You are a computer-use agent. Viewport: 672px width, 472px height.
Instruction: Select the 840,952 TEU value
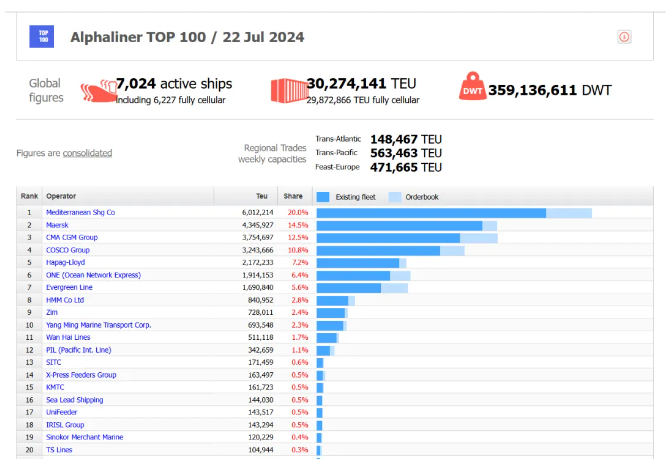pos(261,300)
